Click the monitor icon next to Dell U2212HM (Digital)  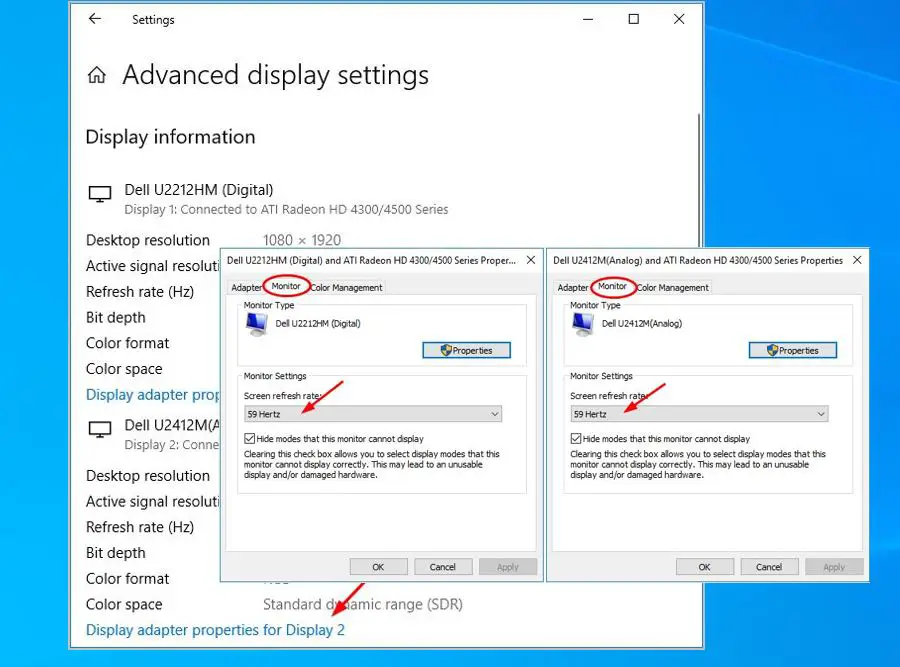pyautogui.click(x=99, y=194)
